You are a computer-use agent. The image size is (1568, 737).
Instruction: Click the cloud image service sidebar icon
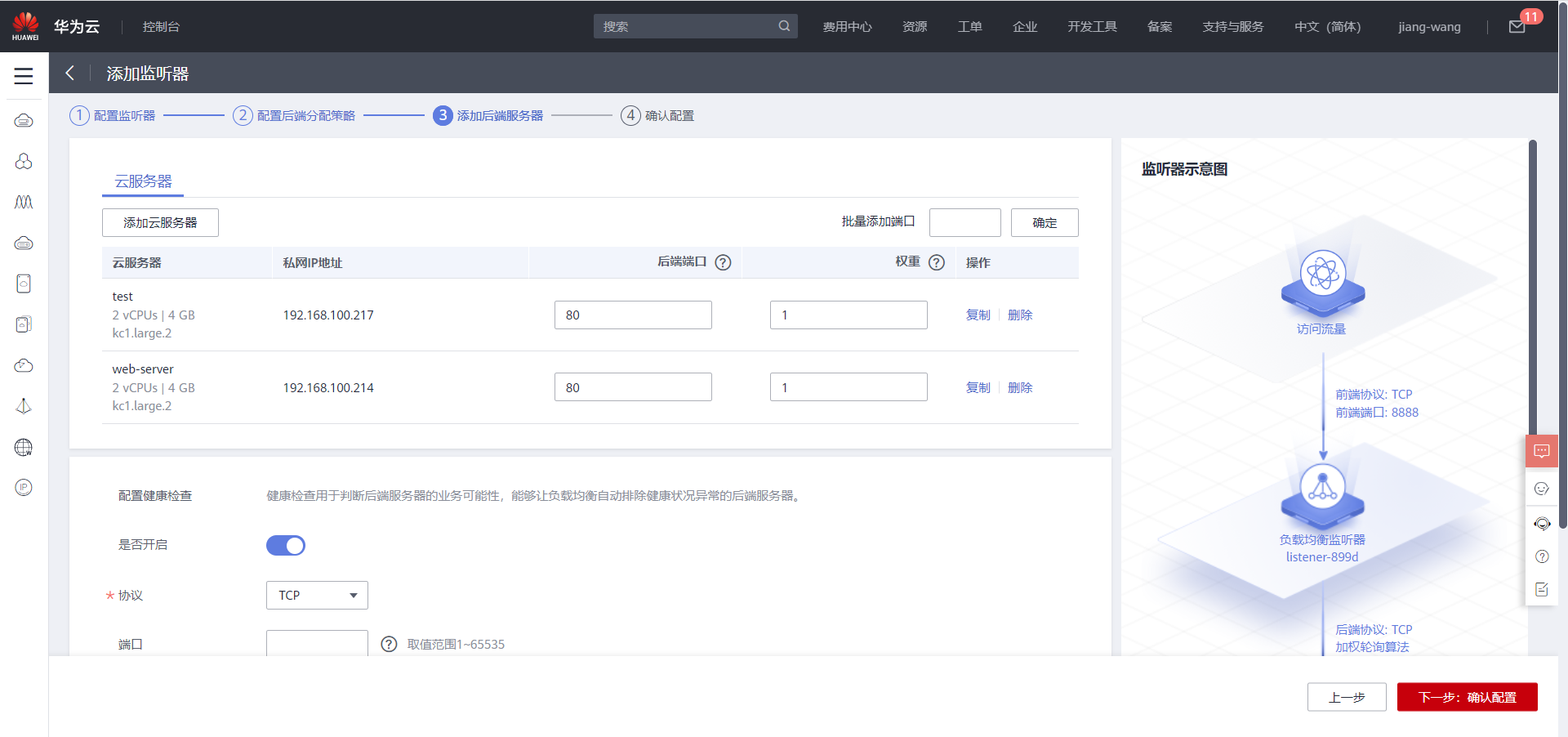point(24,324)
